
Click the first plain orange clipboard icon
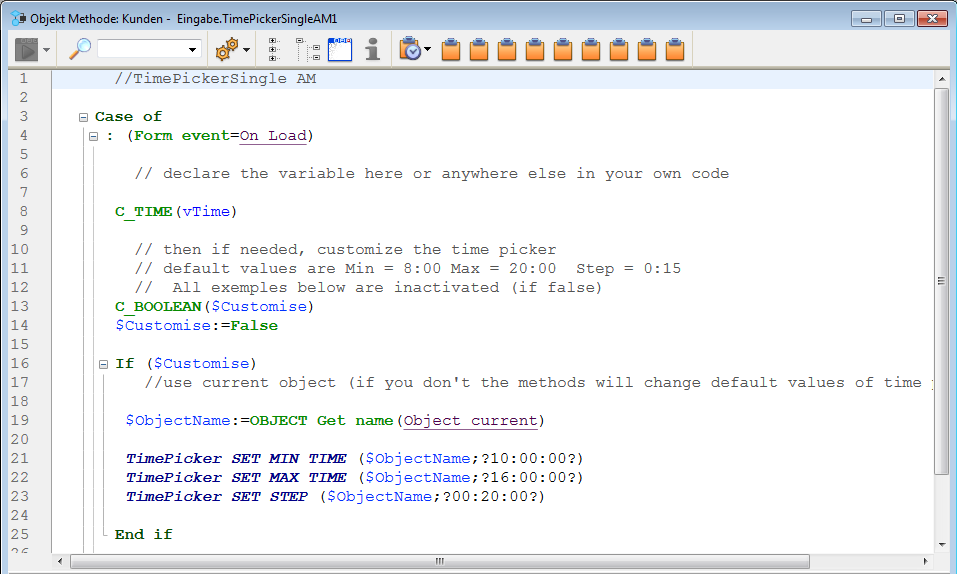click(x=451, y=49)
